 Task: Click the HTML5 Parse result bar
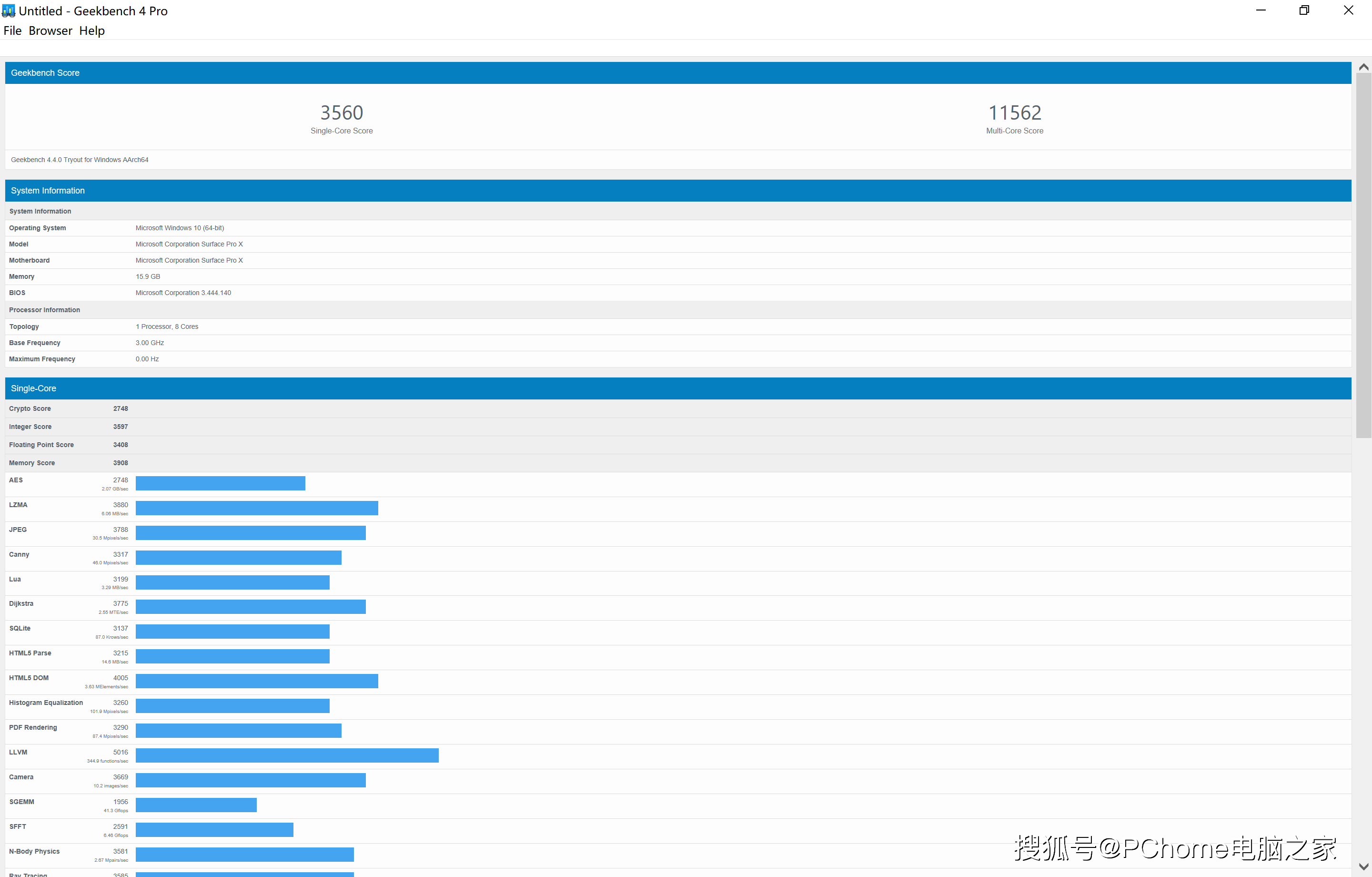point(232,656)
